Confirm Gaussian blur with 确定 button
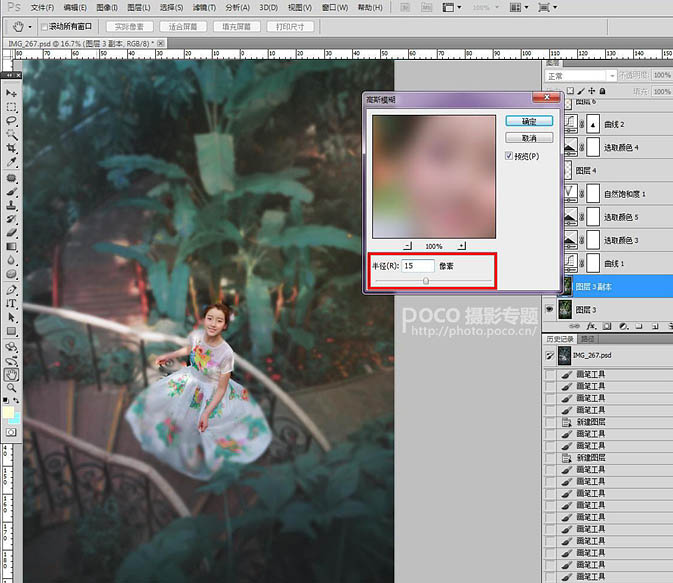This screenshot has width=673, height=583. click(x=529, y=121)
